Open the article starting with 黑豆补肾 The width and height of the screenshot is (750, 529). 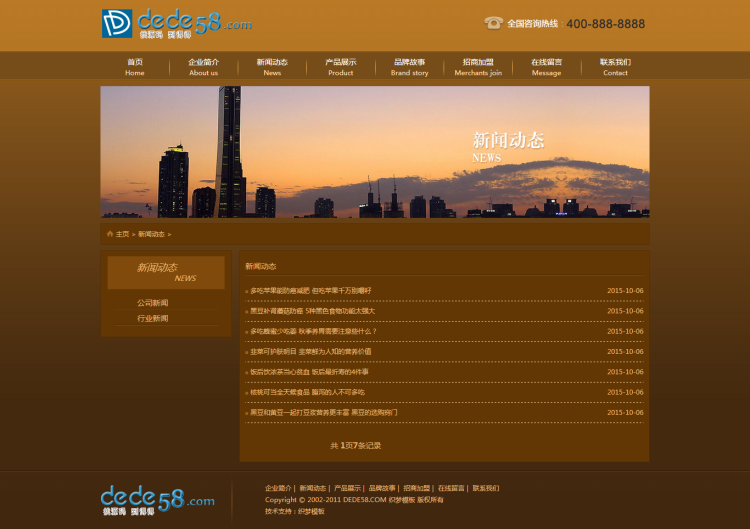pos(312,311)
